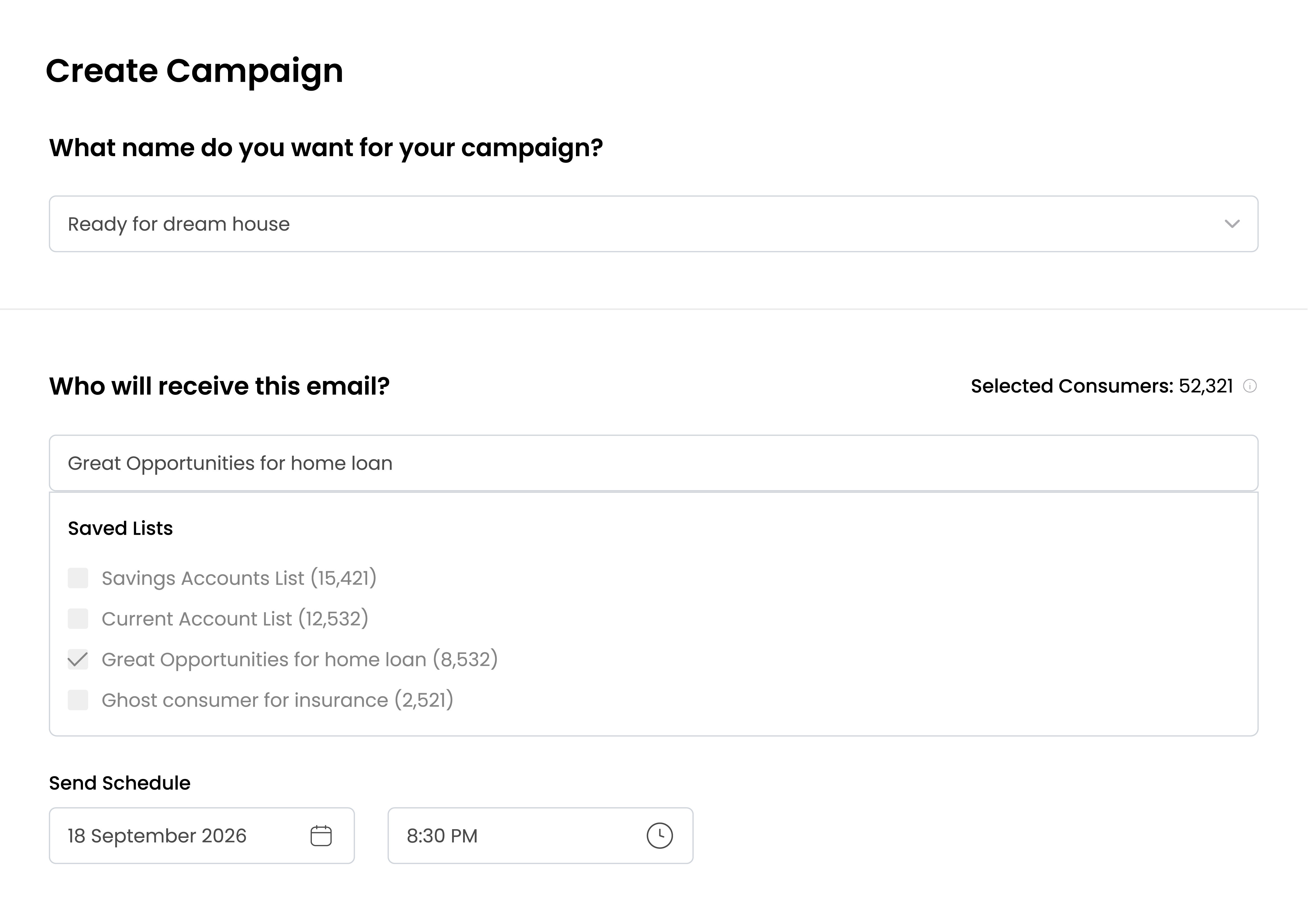The width and height of the screenshot is (1308, 924).
Task: Click the clock icon in time field
Action: coord(659,836)
